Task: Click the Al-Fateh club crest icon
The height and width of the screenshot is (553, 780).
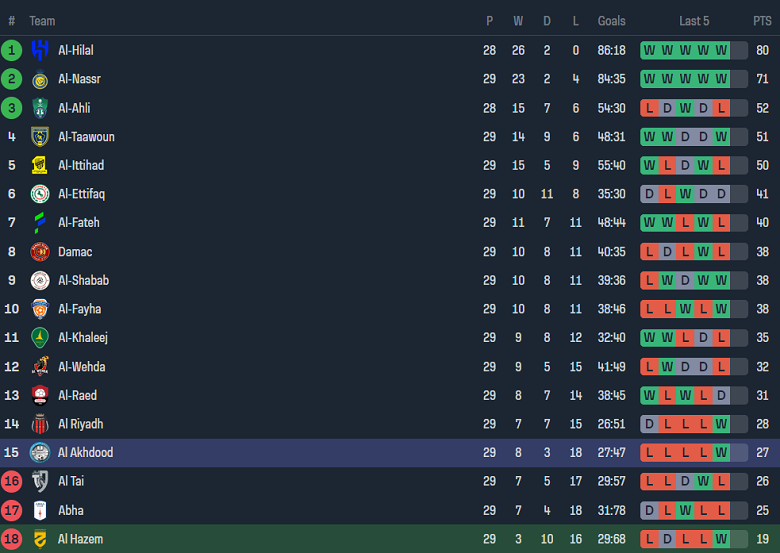Action: [x=40, y=223]
